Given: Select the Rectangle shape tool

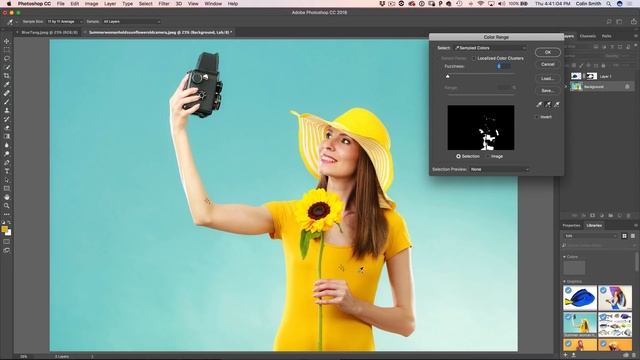Looking at the screenshot, I should (7, 188).
